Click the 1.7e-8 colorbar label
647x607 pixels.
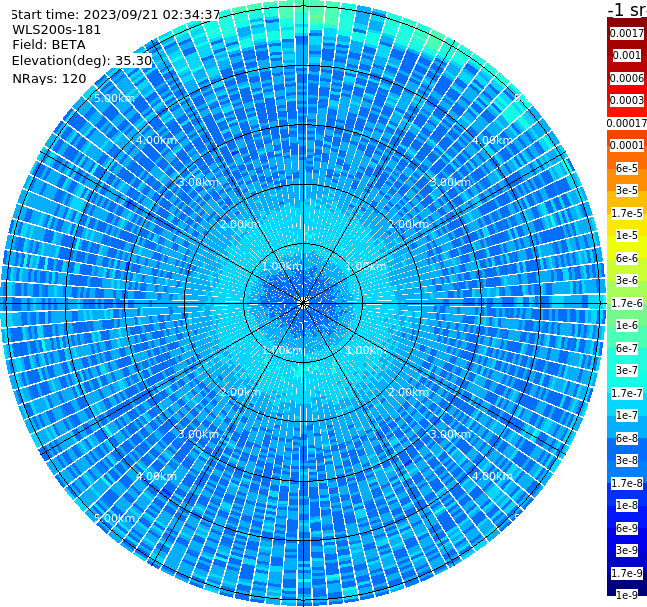[627, 483]
